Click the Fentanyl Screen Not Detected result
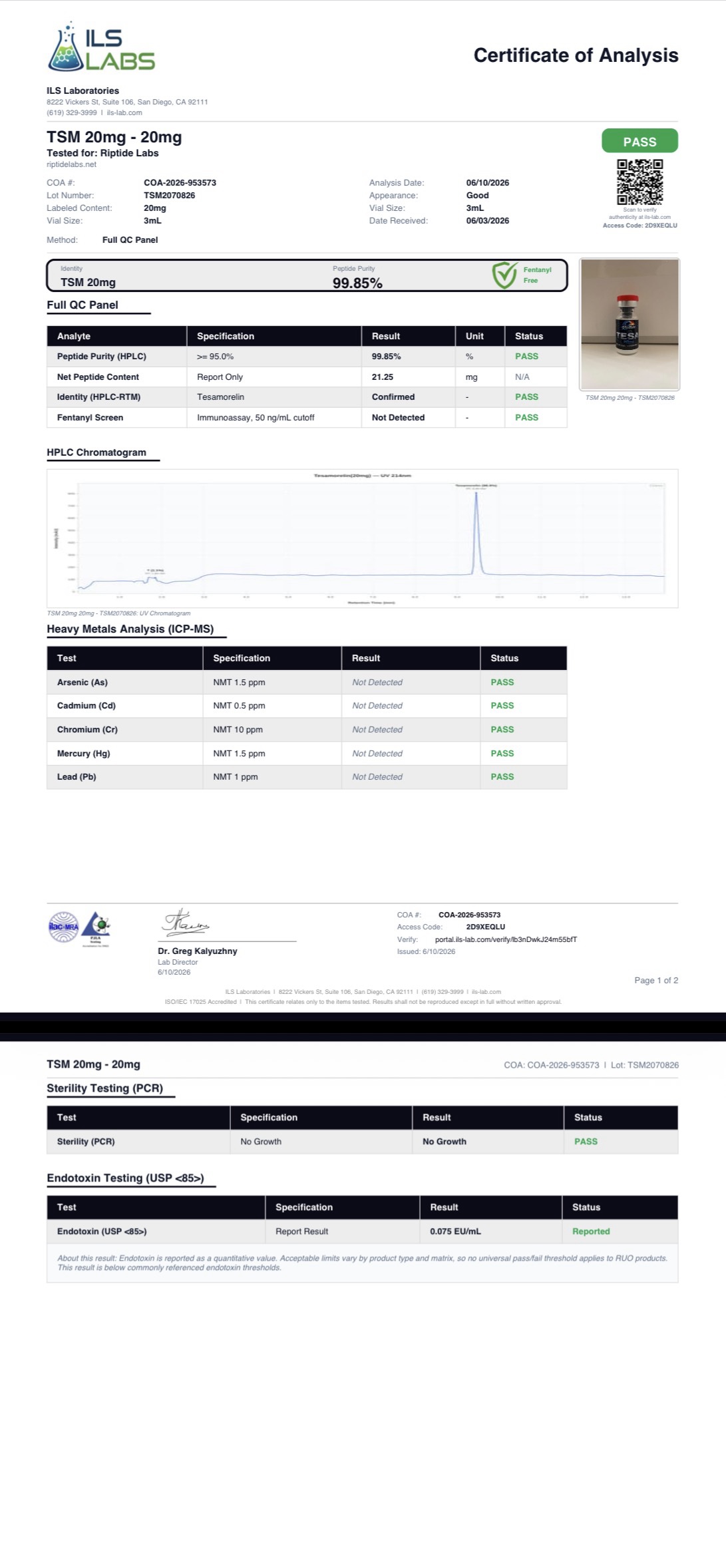This screenshot has height=1568, width=726. pos(398,417)
